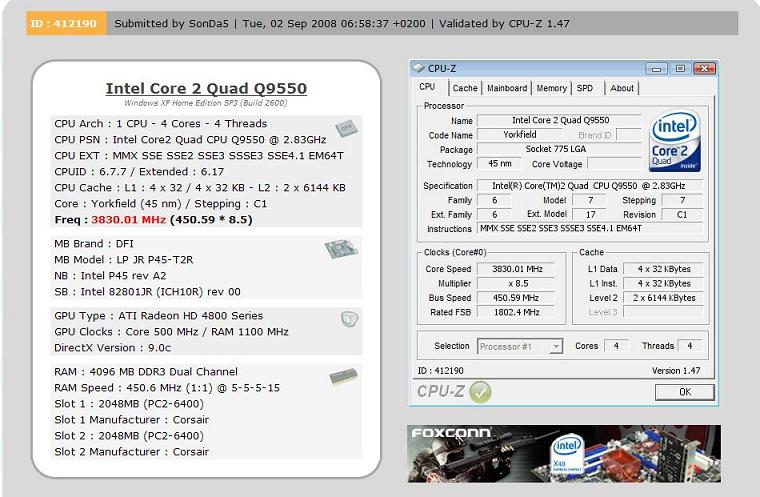Click 'Slot 2 Manufacturer : Corsair' line
Image resolution: width=760 pixels, height=497 pixels.
(131, 452)
